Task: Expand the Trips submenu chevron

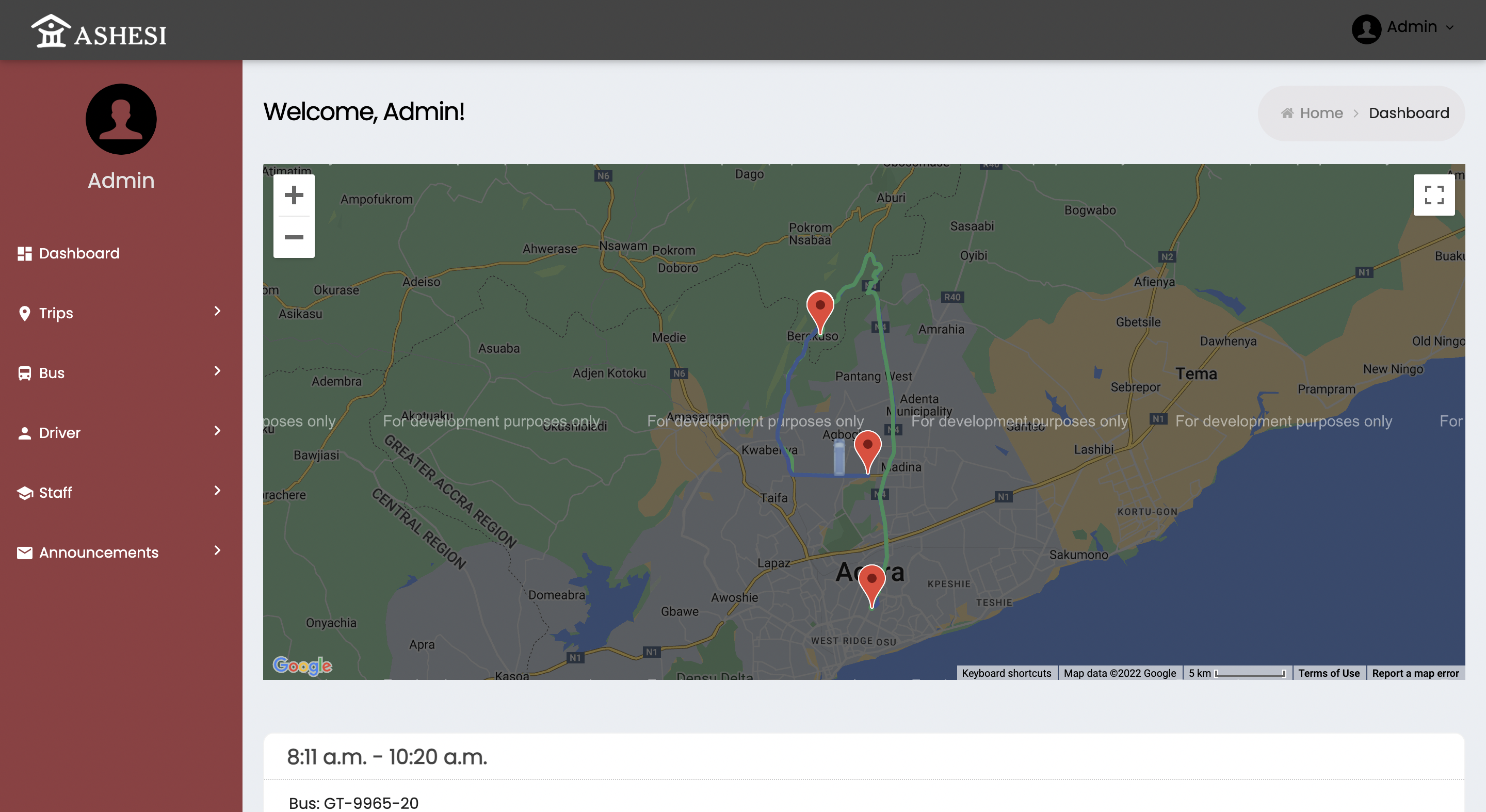Action: click(217, 312)
